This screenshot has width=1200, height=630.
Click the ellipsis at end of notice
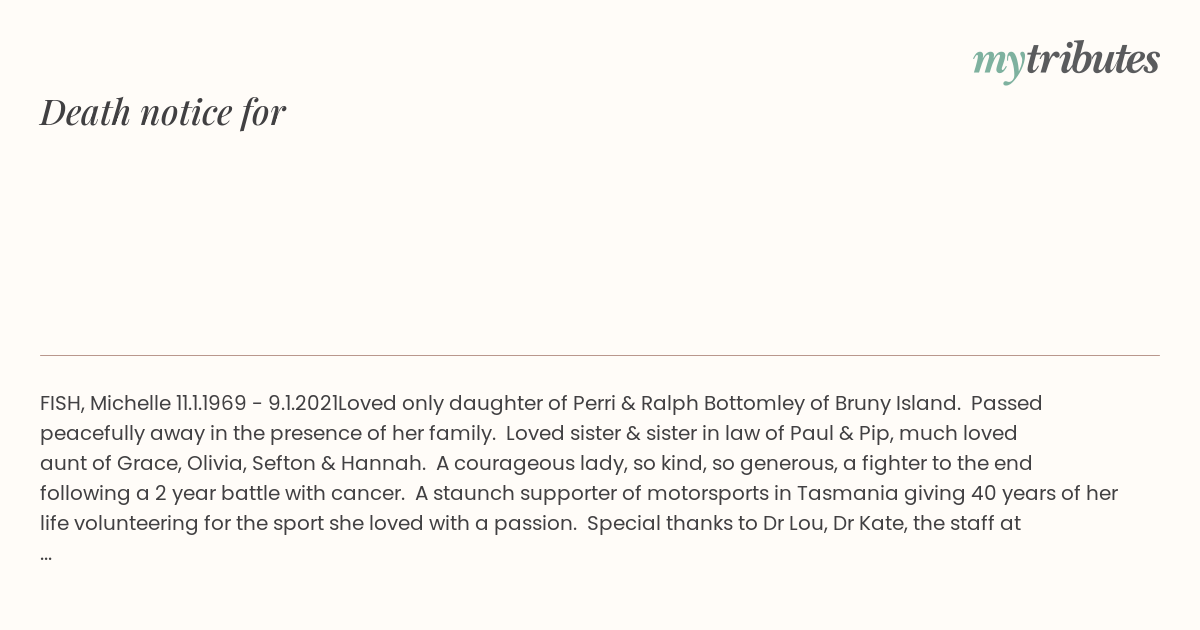46,554
